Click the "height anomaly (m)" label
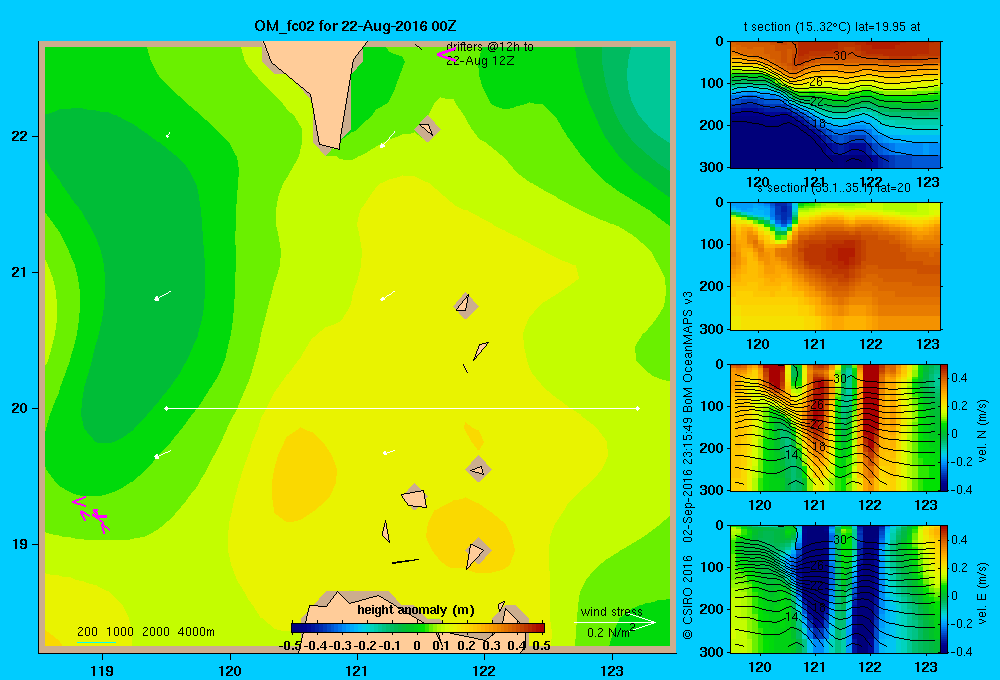The image size is (1000, 680). tap(416, 610)
